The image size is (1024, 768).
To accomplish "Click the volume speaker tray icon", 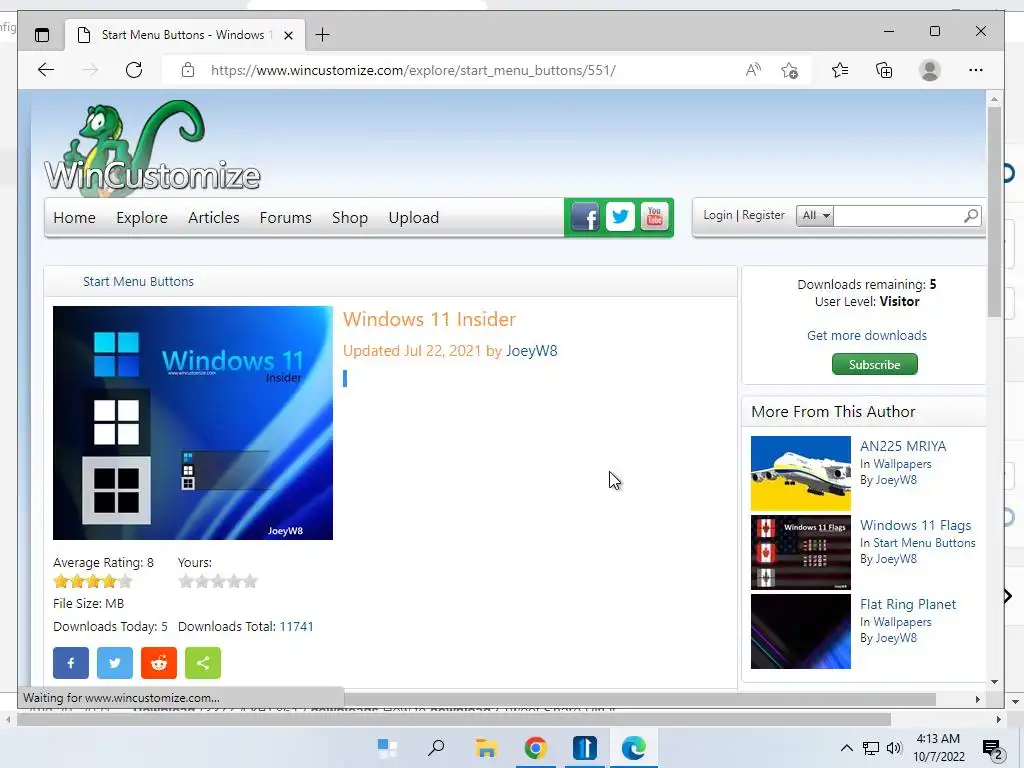I will tap(894, 748).
